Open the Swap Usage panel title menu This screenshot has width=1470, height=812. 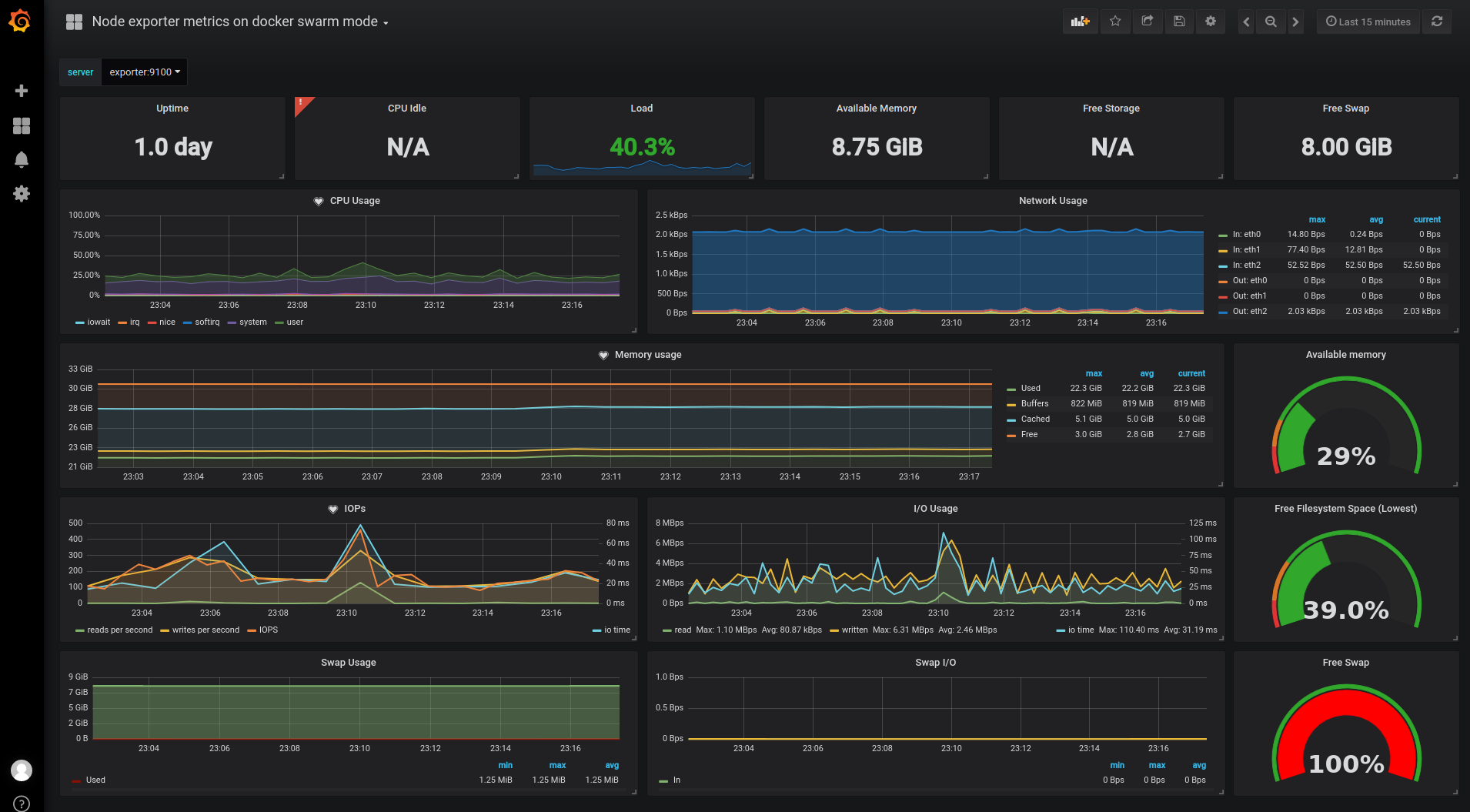(349, 663)
